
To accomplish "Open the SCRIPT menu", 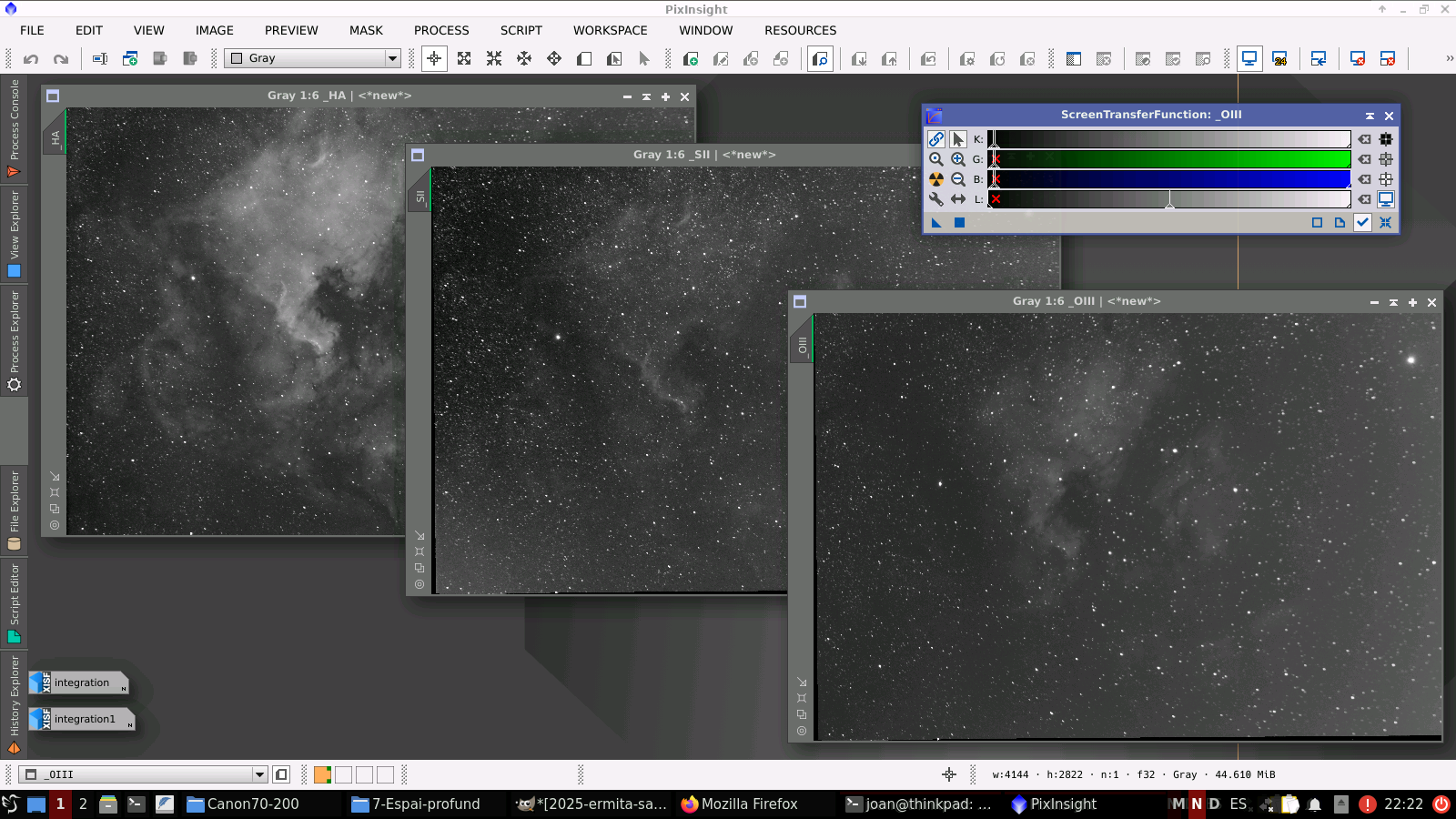I will click(521, 30).
